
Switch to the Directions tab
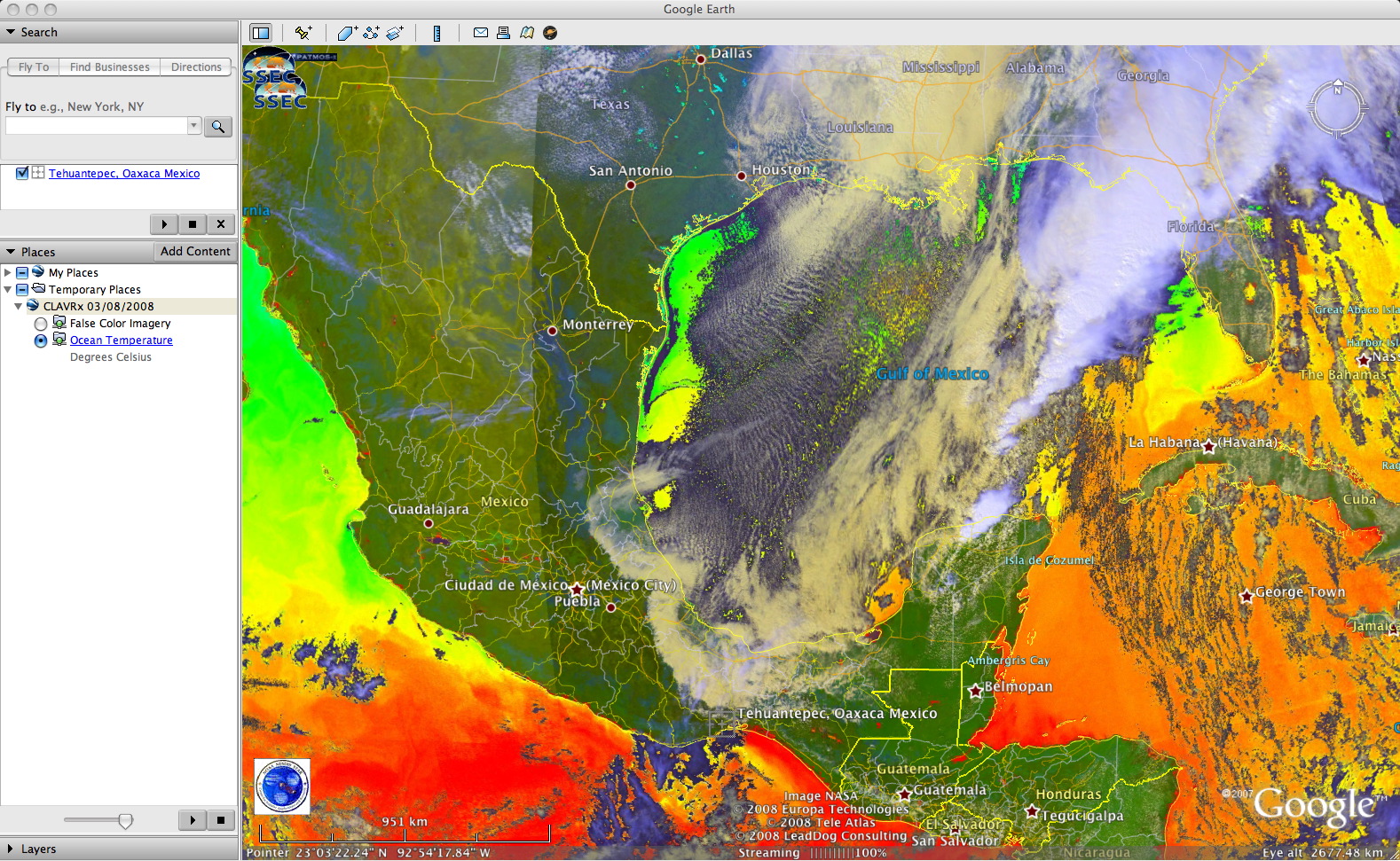[196, 67]
